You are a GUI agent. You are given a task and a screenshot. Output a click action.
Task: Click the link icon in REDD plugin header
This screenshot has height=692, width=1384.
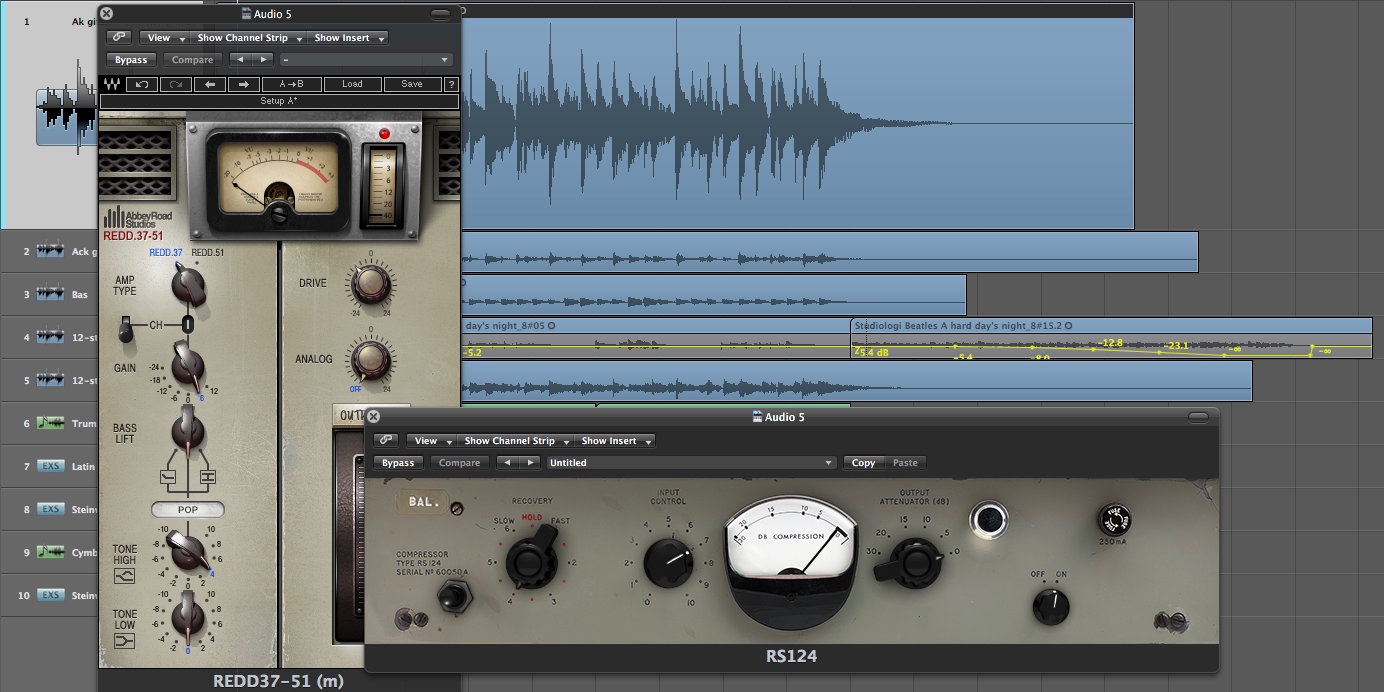tap(120, 38)
